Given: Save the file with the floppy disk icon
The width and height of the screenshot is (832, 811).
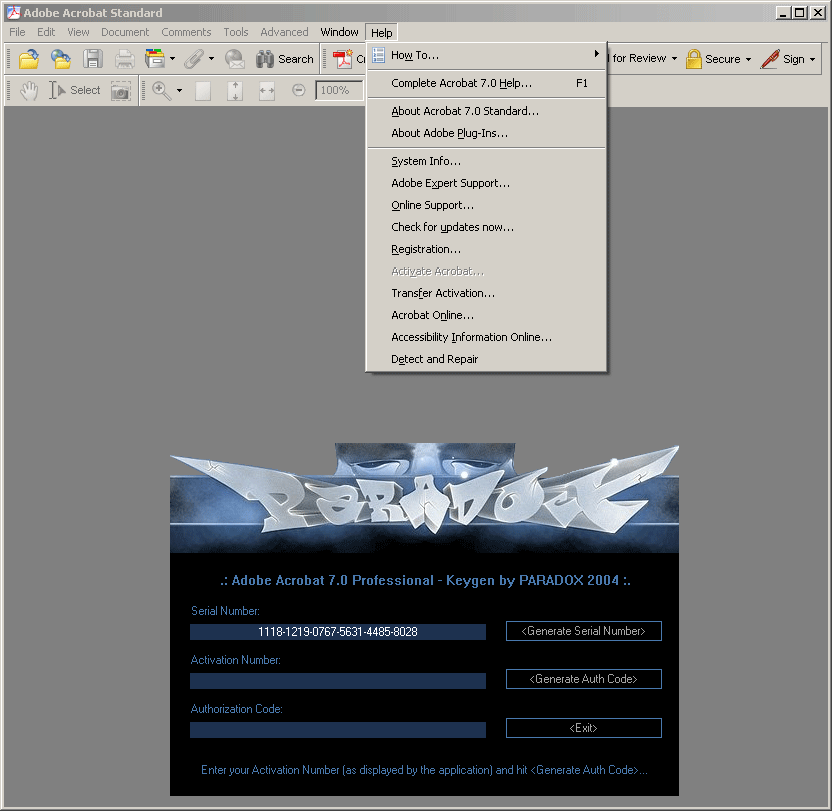Looking at the screenshot, I should (93, 59).
